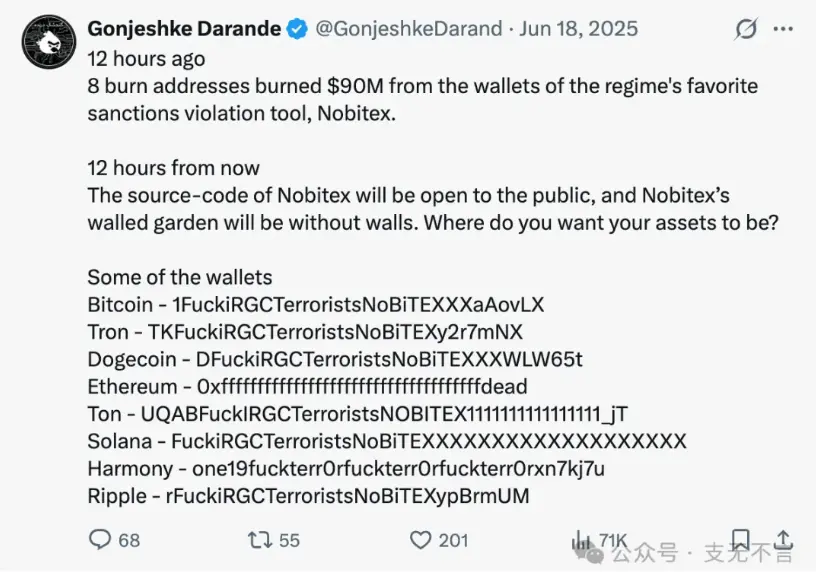
Task: Click the blue verified badge
Action: click(297, 29)
